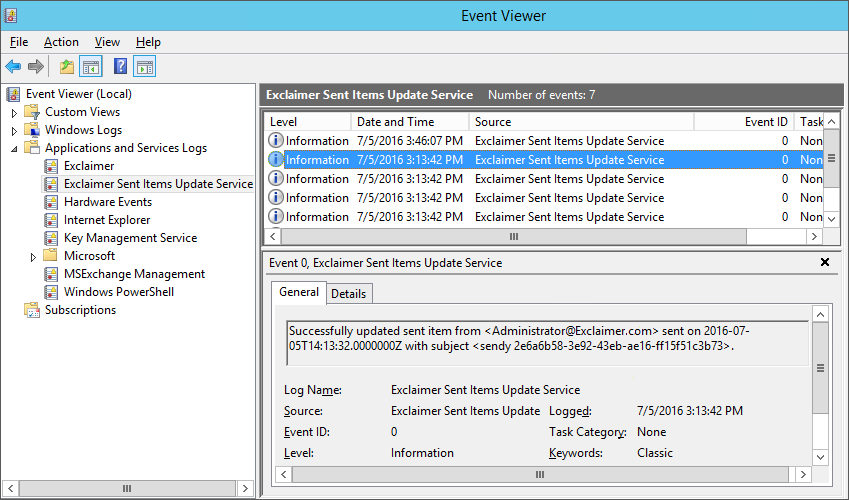
Task: Click the Keywords value Classic
Action: tap(655, 453)
